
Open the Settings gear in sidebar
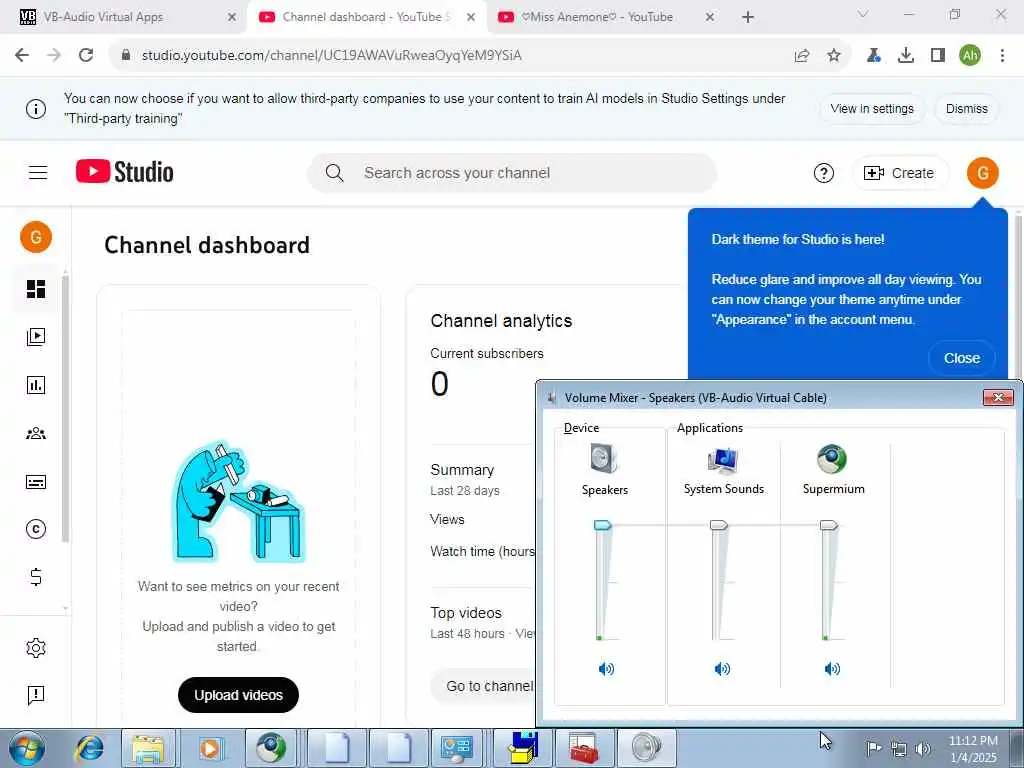click(x=36, y=647)
